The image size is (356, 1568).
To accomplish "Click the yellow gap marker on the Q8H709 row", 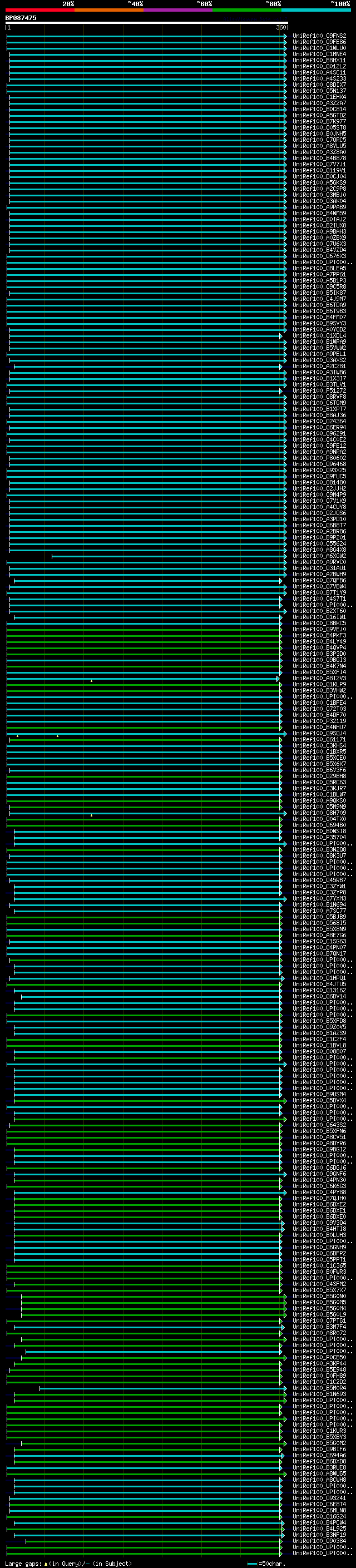I will [92, 815].
